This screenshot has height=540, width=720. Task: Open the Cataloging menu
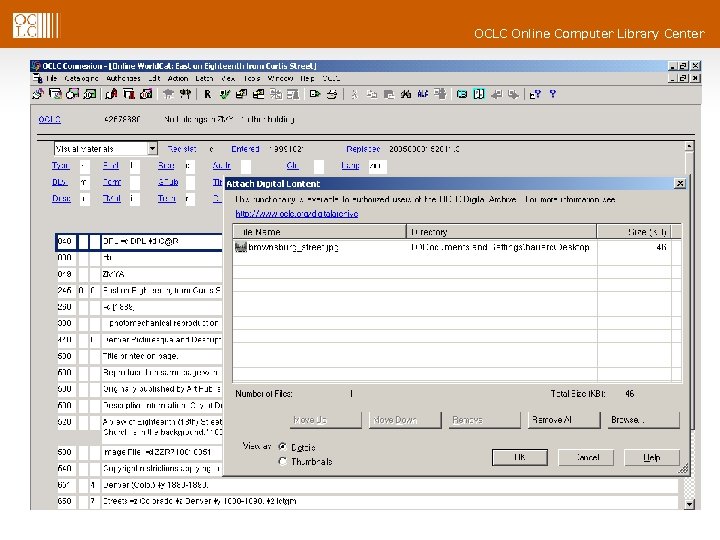[81, 79]
